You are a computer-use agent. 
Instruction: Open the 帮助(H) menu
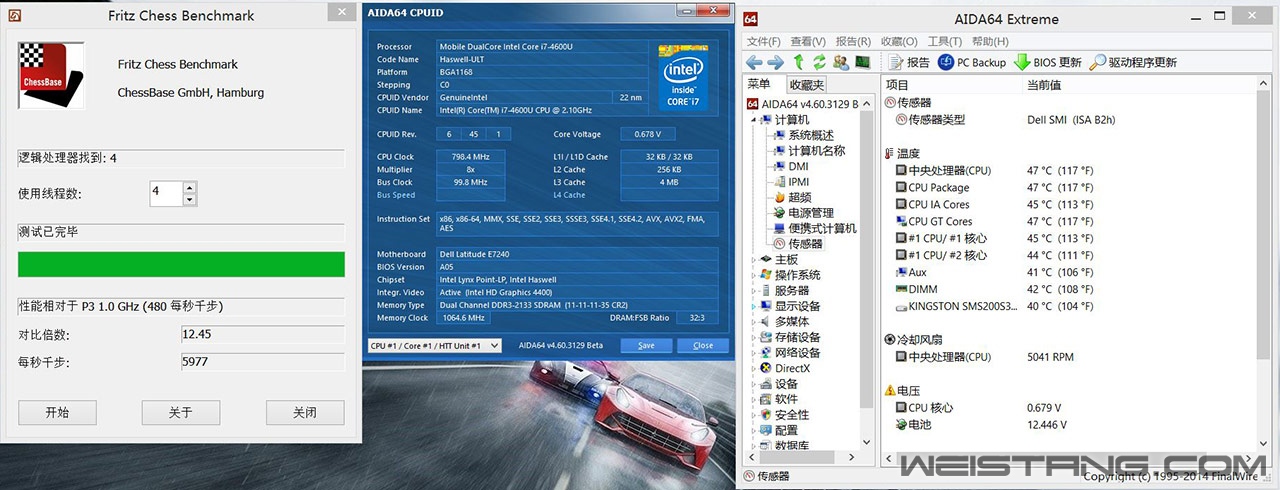coord(990,41)
